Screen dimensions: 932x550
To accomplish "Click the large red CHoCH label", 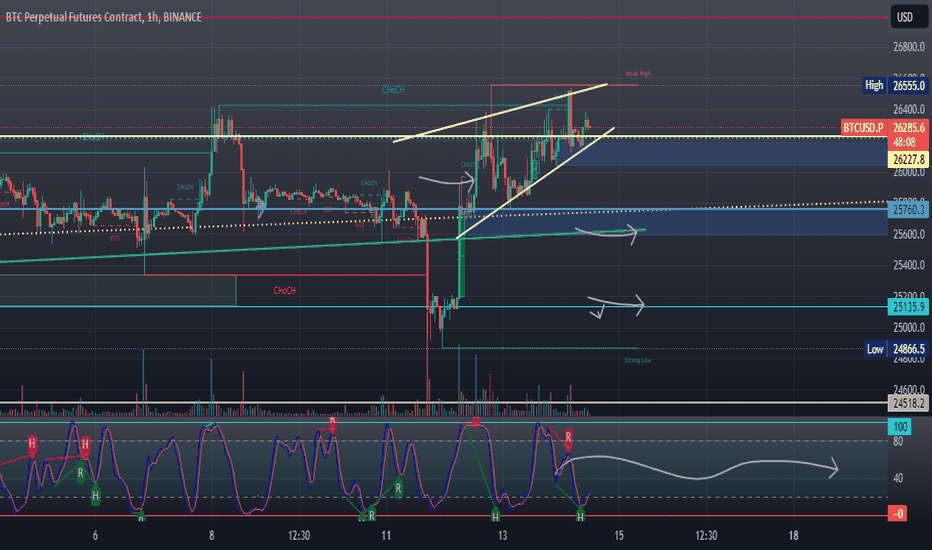I will point(284,291).
